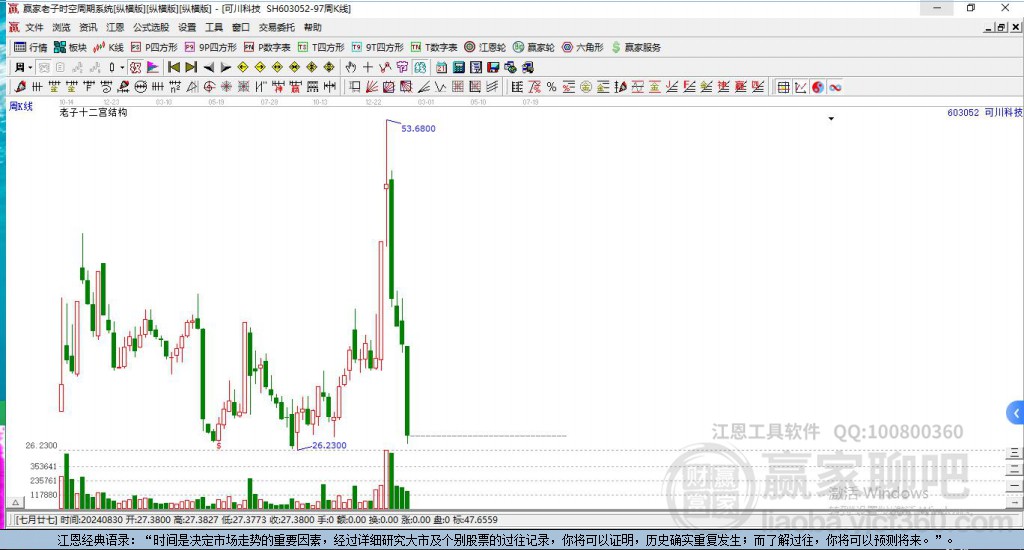Click the top right-panel bar-layout icon
The height and width of the screenshot is (550, 1024).
(x=1014, y=453)
